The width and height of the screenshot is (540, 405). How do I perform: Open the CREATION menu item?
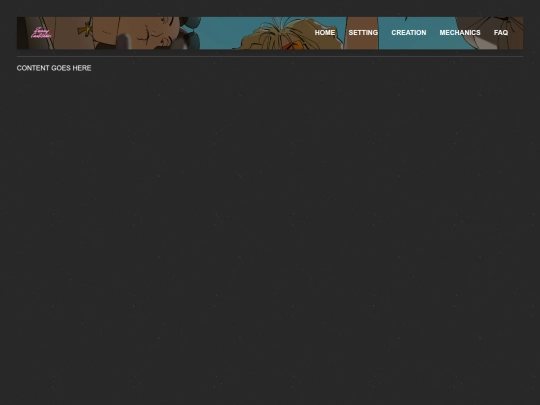409,33
